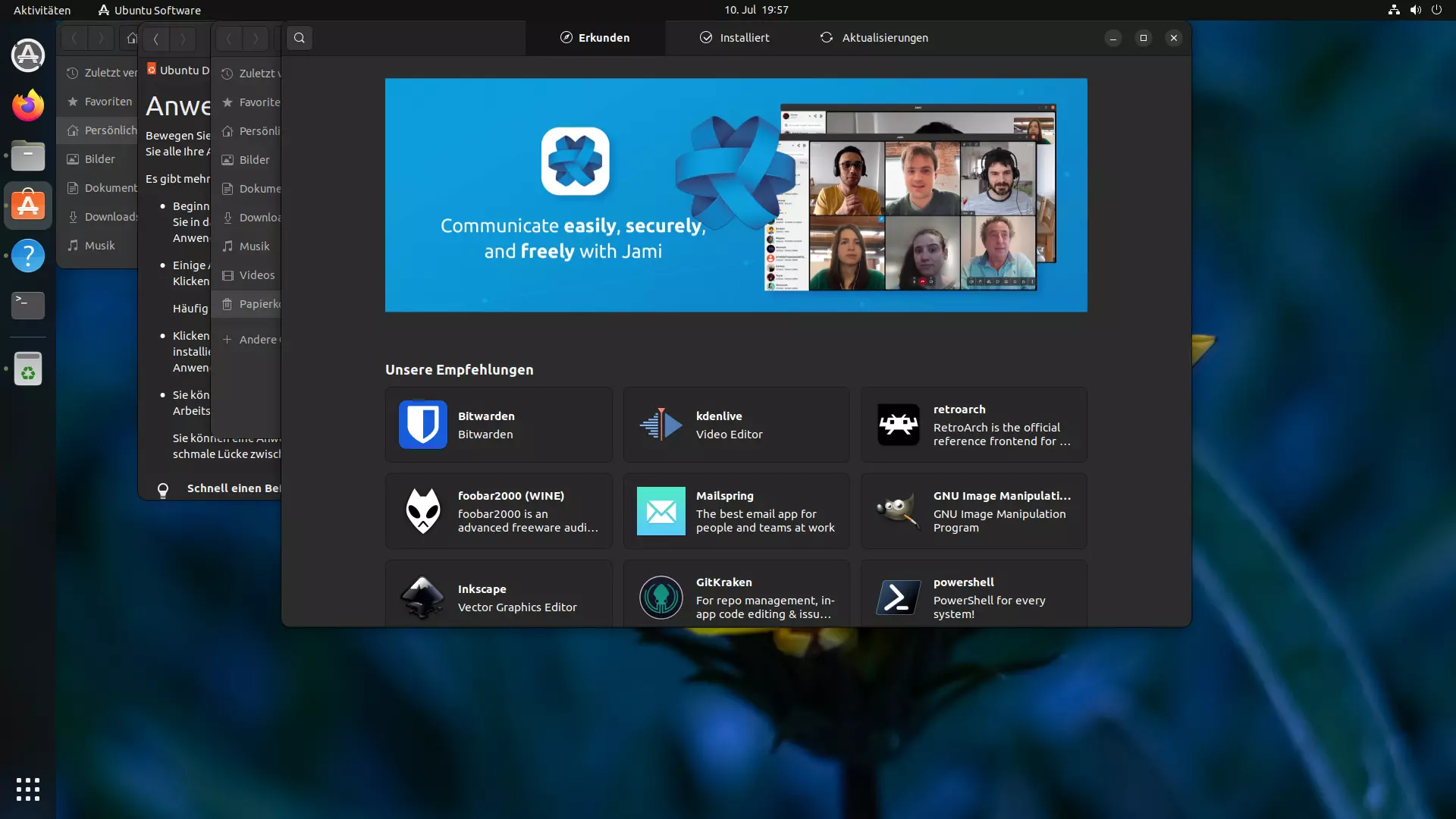Open Ubuntu Software app menu in top bar
The height and width of the screenshot is (819, 1456).
click(x=149, y=10)
